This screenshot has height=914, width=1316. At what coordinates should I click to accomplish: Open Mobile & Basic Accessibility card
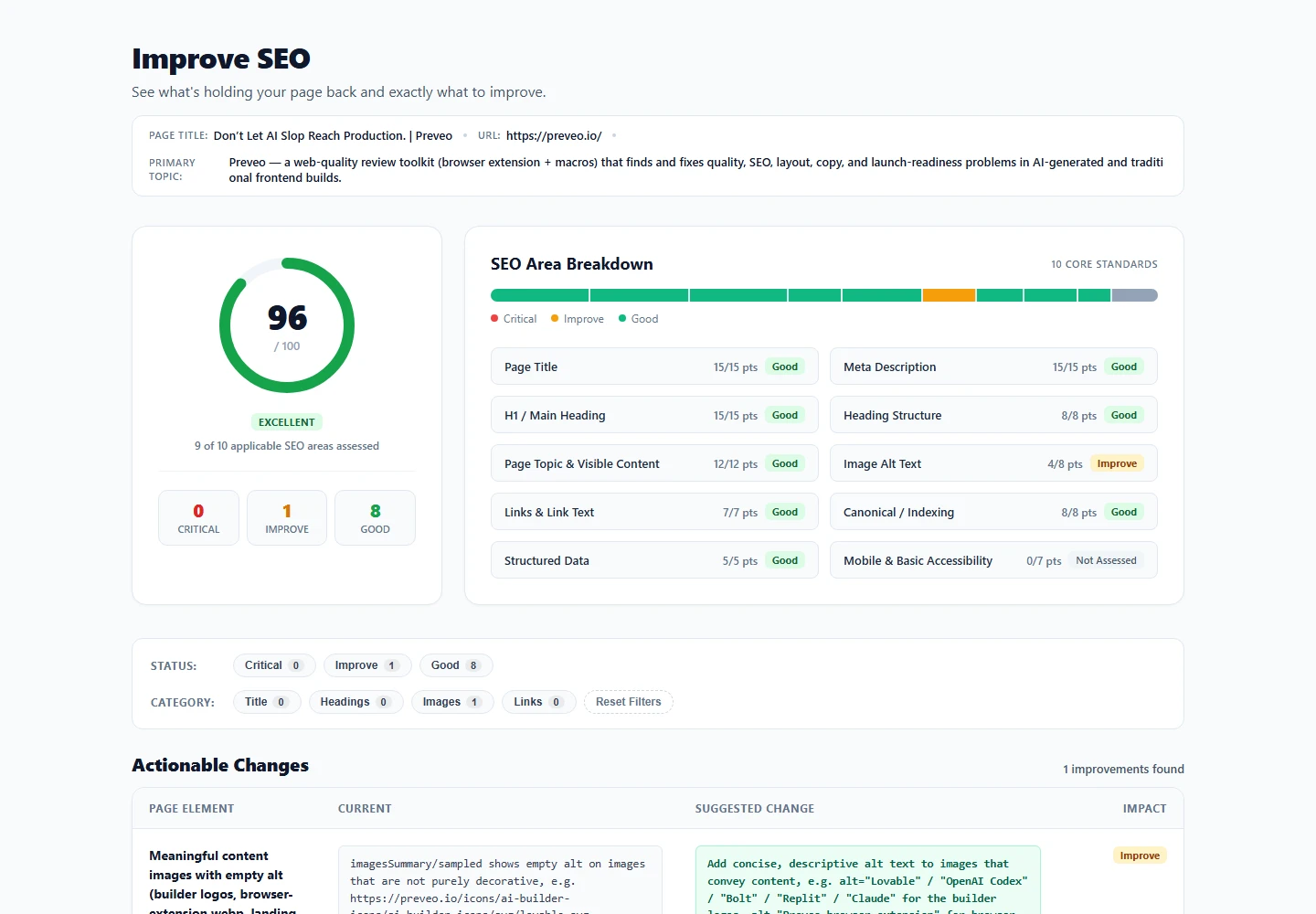tap(993, 560)
